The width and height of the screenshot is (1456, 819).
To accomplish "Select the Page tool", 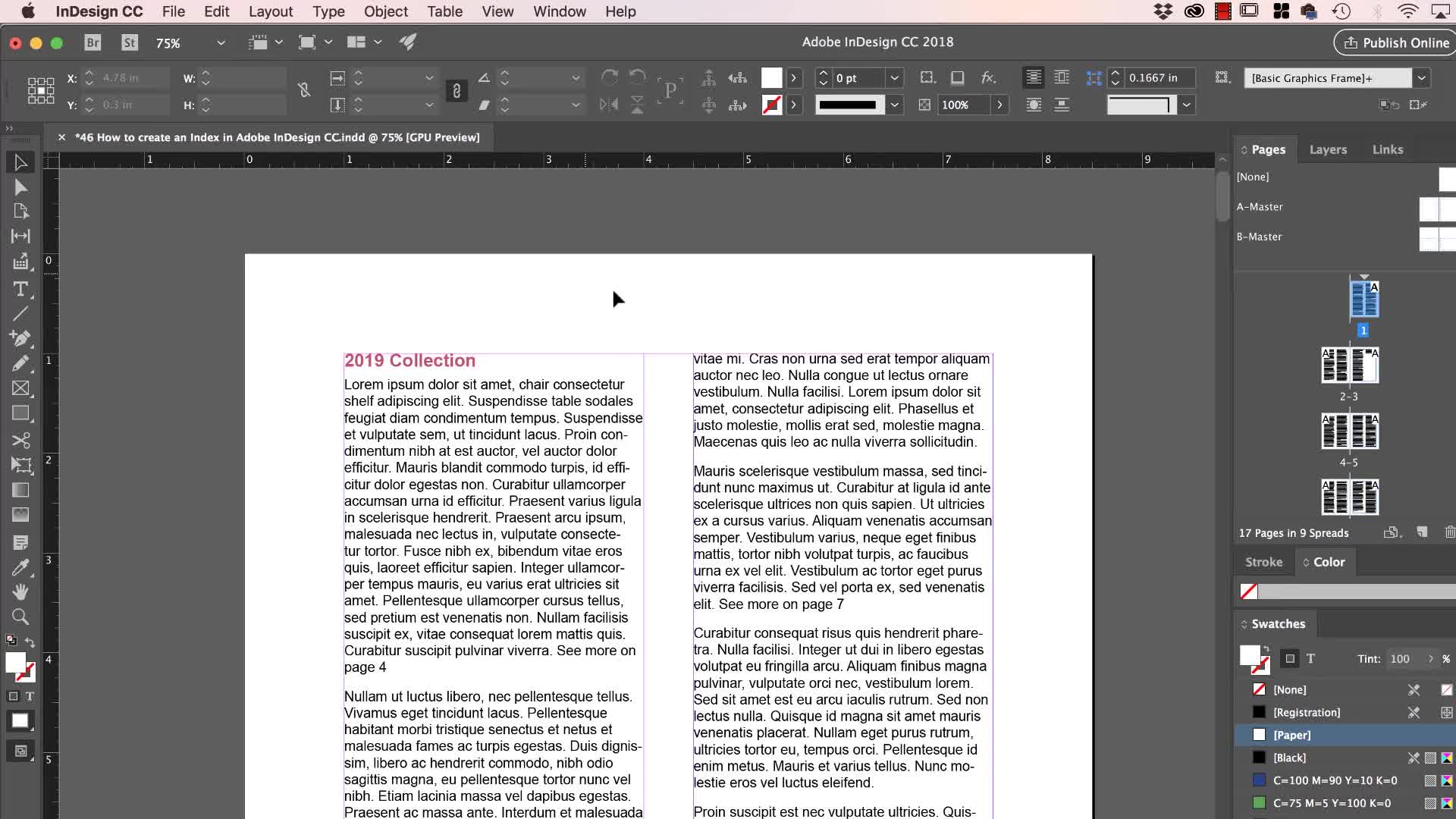I will [x=20, y=212].
